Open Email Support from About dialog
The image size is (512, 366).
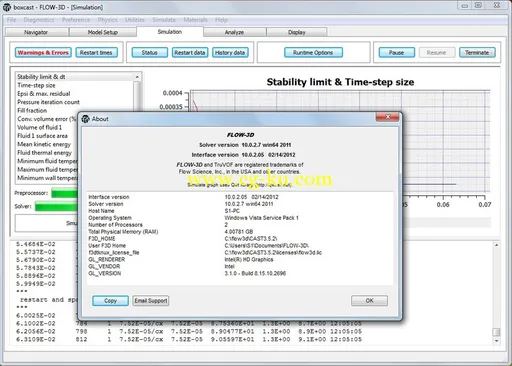[x=151, y=301]
